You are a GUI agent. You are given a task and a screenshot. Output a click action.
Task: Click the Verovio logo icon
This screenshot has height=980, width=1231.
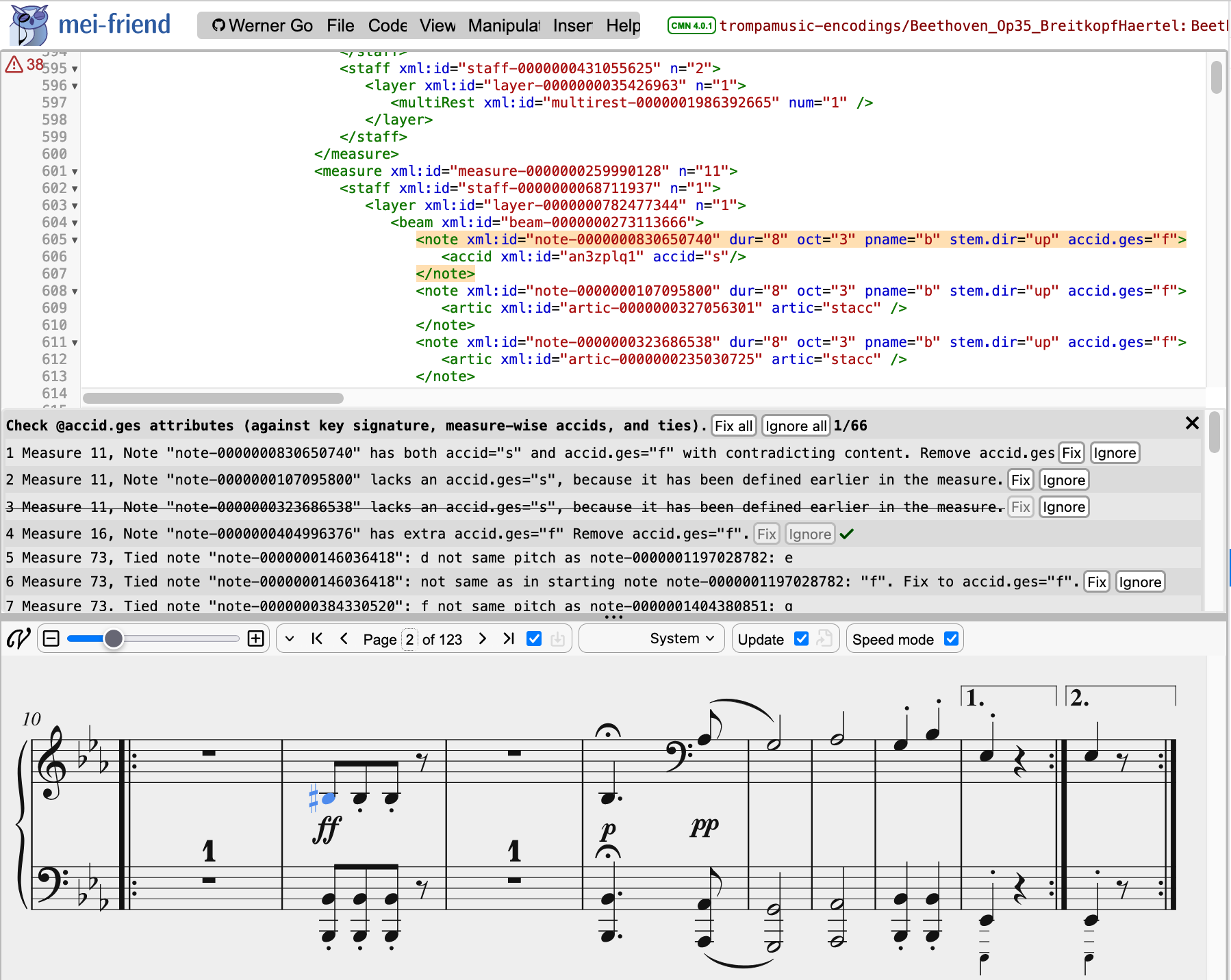[18, 639]
